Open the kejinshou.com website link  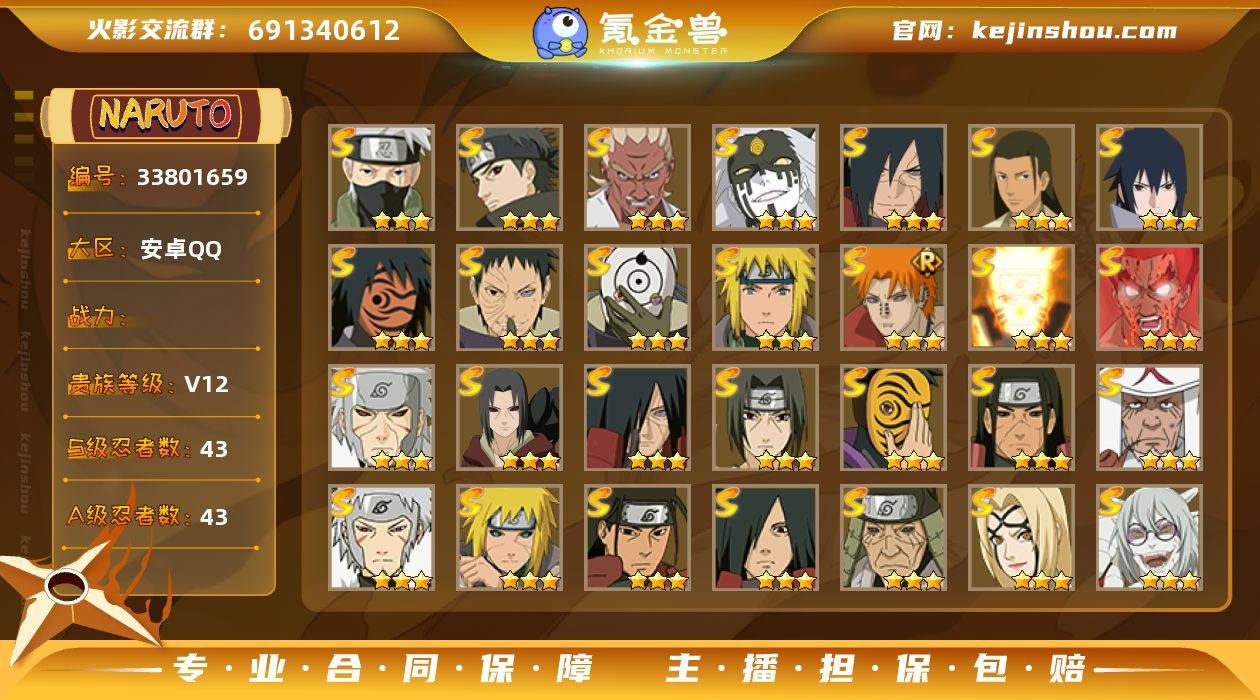coord(1075,31)
